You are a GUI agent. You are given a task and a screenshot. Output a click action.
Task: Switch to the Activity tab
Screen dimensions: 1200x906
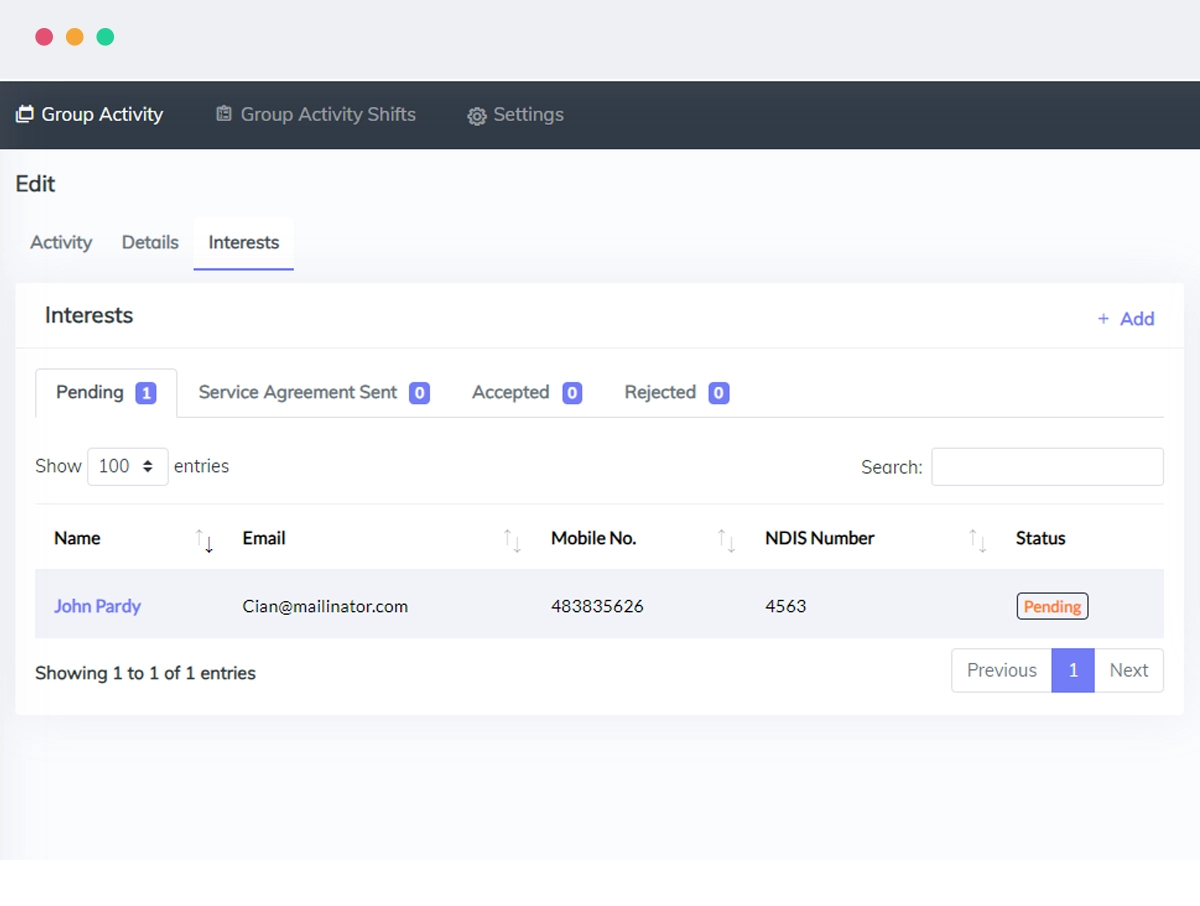pos(61,243)
